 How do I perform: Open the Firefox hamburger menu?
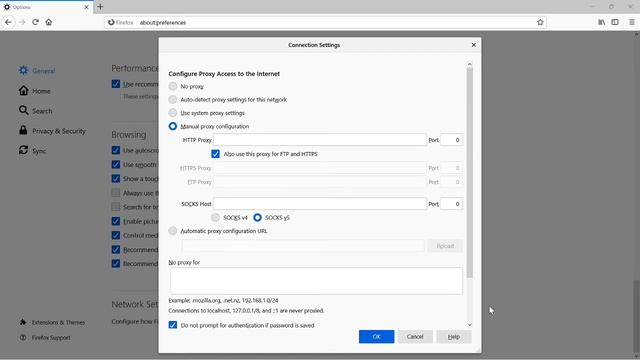pyautogui.click(x=631, y=22)
